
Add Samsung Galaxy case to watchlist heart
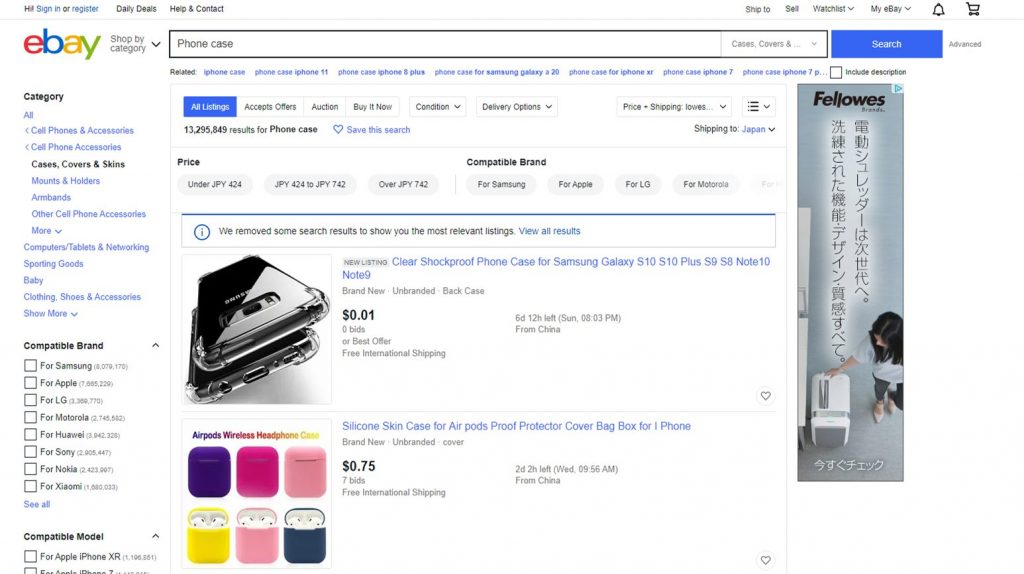765,396
